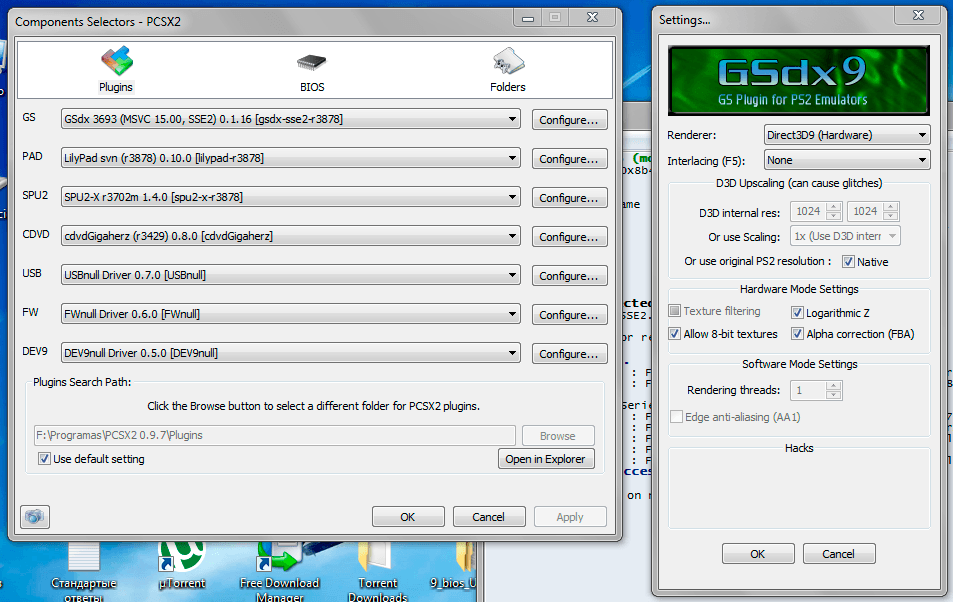
Task: Open the Plugins tab
Action: [115, 70]
